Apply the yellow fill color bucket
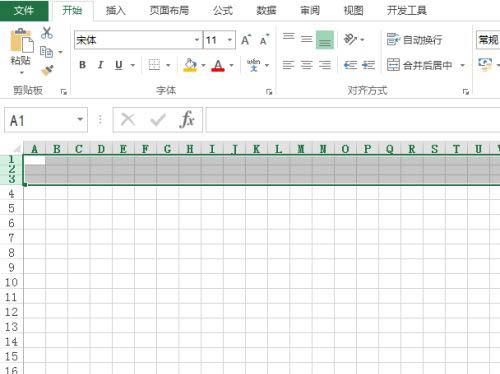Viewport: 500px width, 374px height. (190, 65)
